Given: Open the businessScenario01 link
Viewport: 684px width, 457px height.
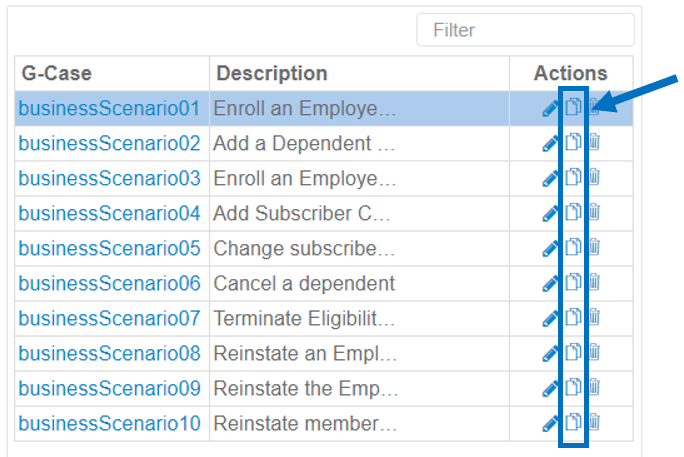Looking at the screenshot, I should point(109,108).
